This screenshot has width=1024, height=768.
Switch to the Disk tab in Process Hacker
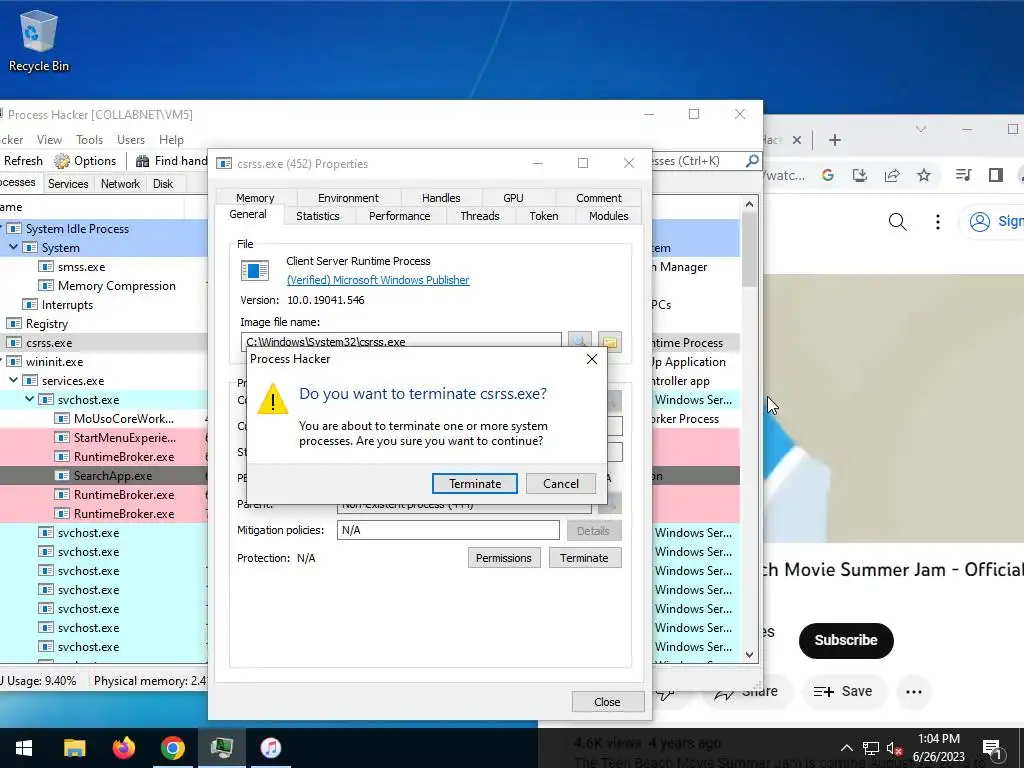(163, 184)
